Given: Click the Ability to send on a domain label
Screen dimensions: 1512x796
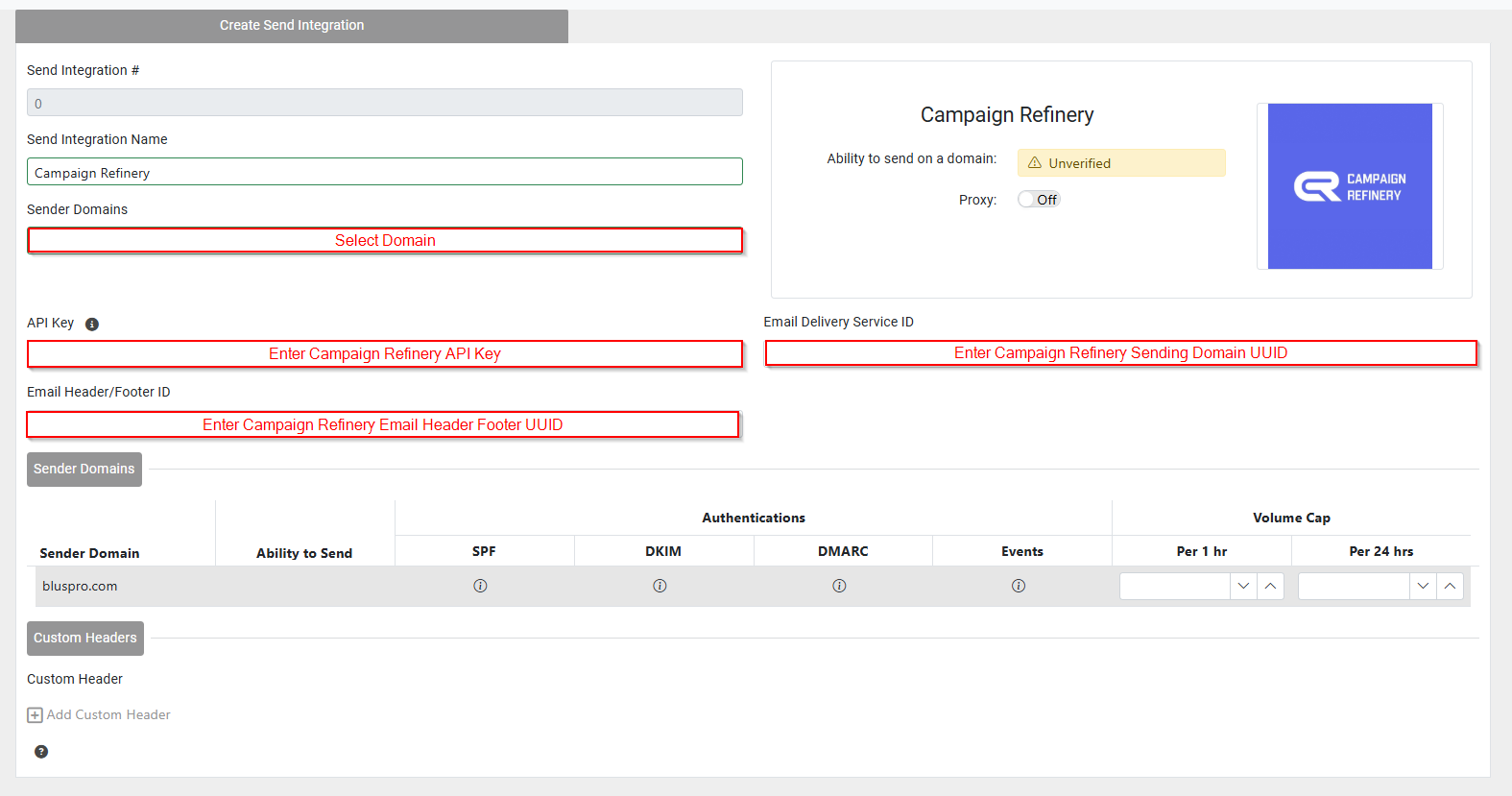Looking at the screenshot, I should (912, 158).
